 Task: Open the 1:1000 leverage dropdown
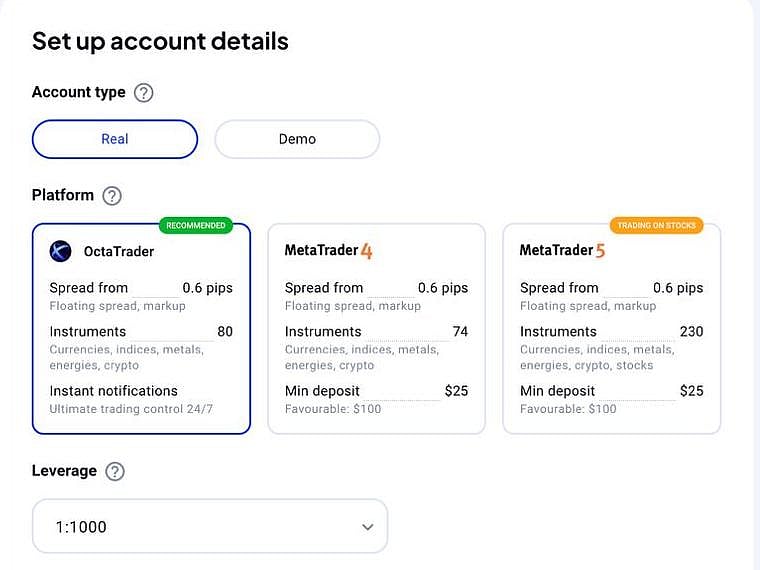(x=210, y=526)
